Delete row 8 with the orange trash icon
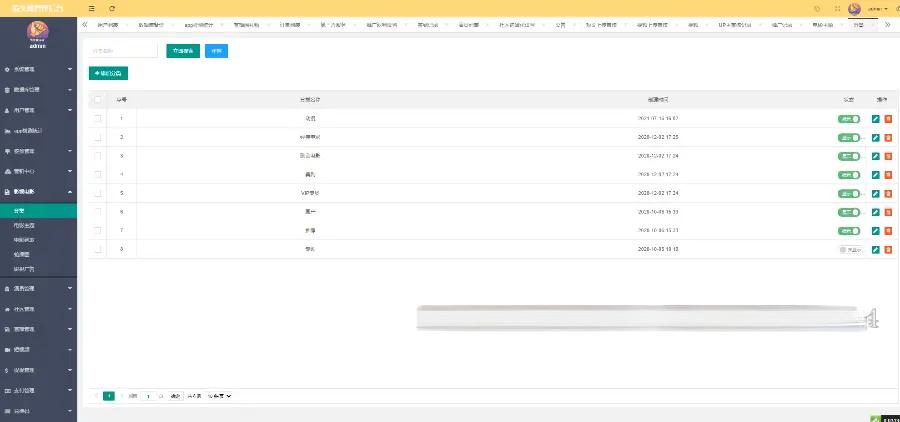 click(888, 250)
